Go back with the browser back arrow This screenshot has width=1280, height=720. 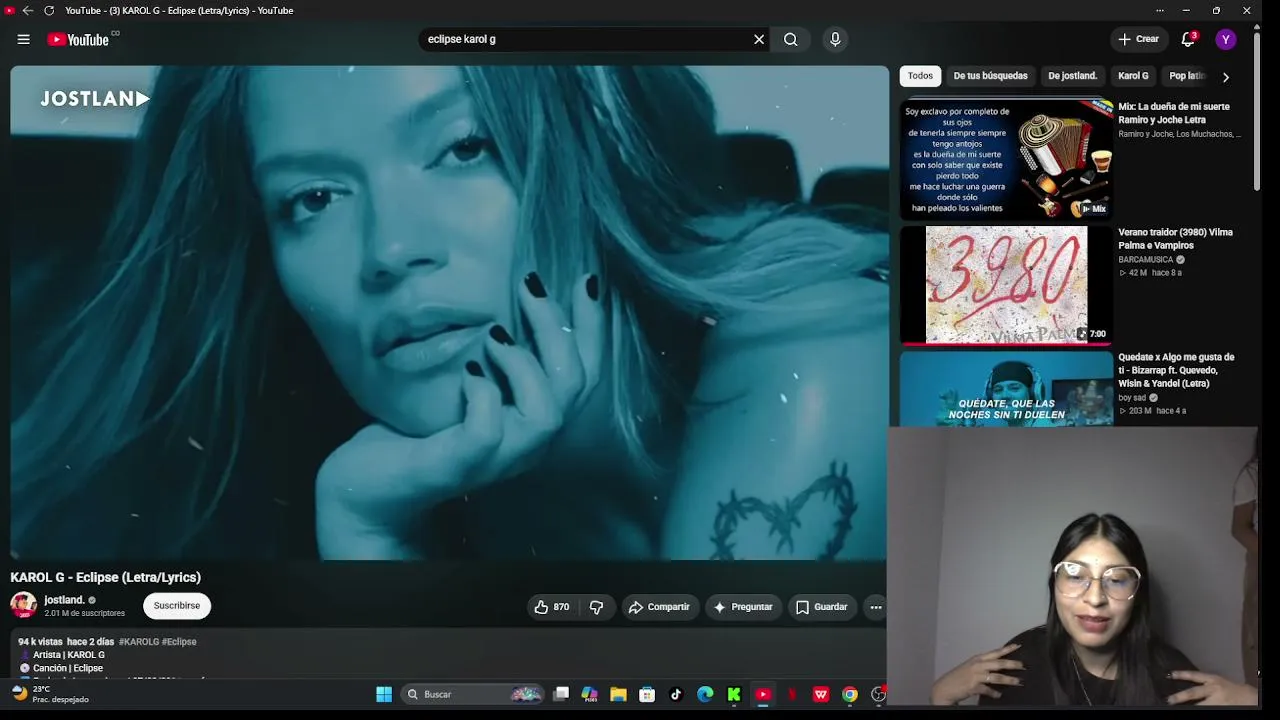(27, 10)
